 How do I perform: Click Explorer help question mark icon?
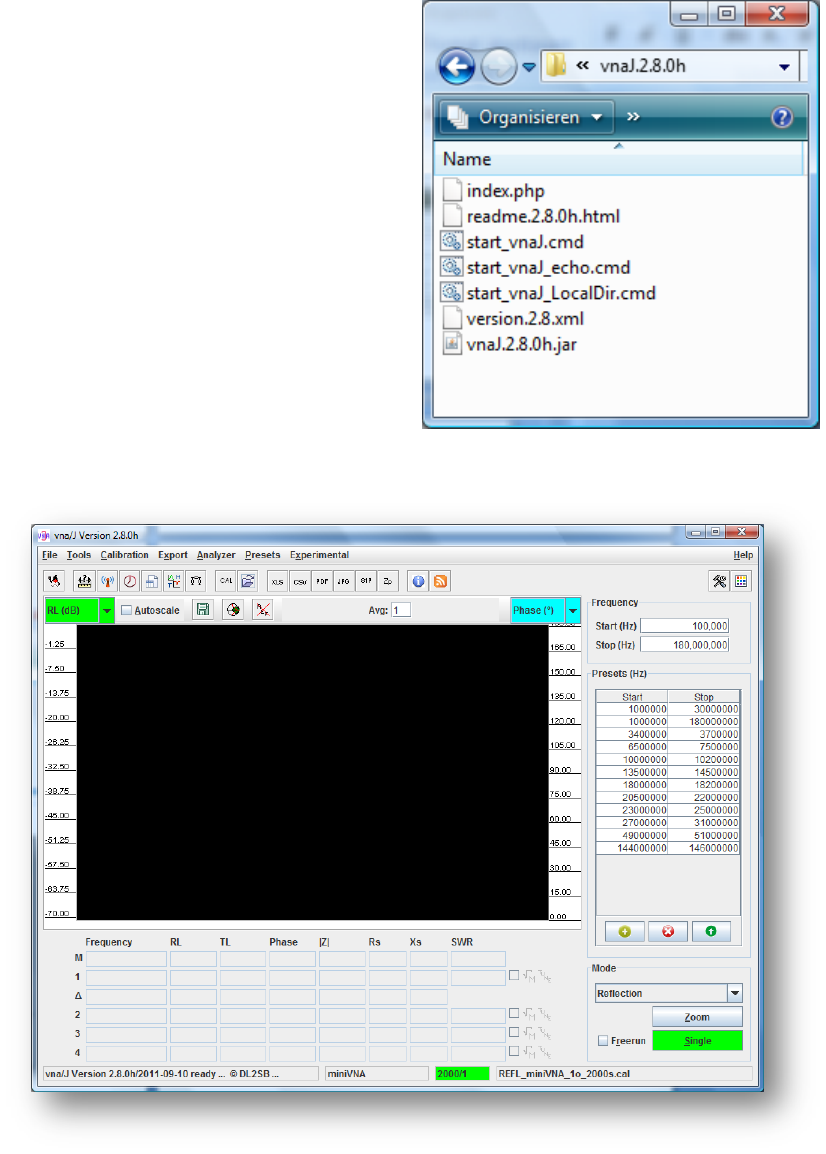coord(782,117)
